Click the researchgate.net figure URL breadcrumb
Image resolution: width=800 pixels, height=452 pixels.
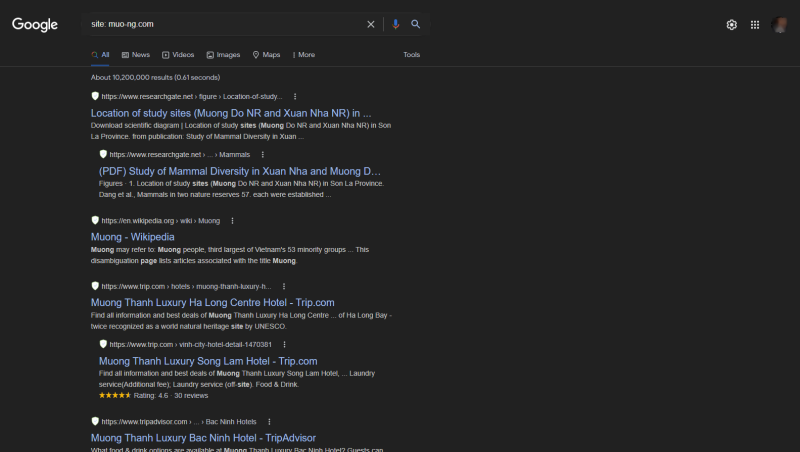pyautogui.click(x=192, y=96)
